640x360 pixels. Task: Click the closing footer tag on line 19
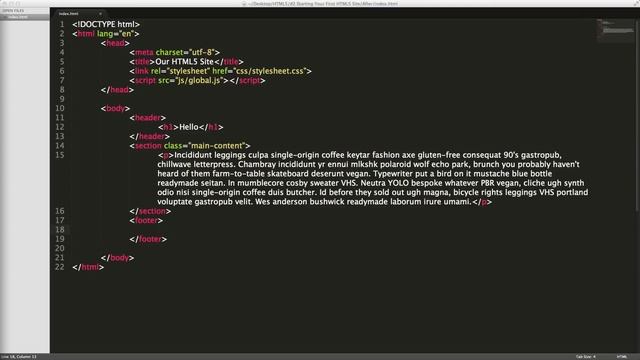tap(148, 239)
